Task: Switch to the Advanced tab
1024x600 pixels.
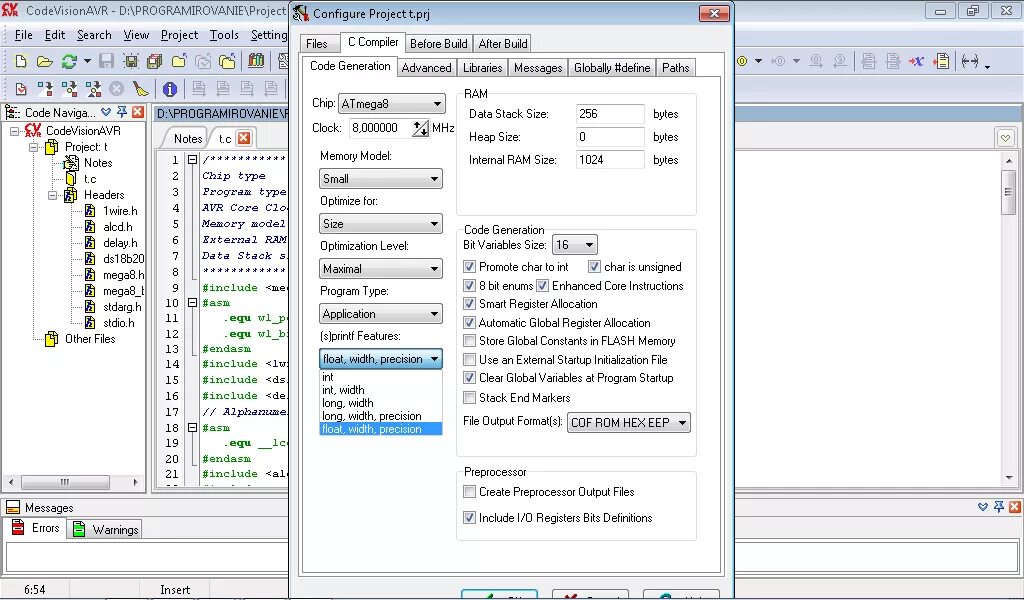Action: pyautogui.click(x=426, y=68)
